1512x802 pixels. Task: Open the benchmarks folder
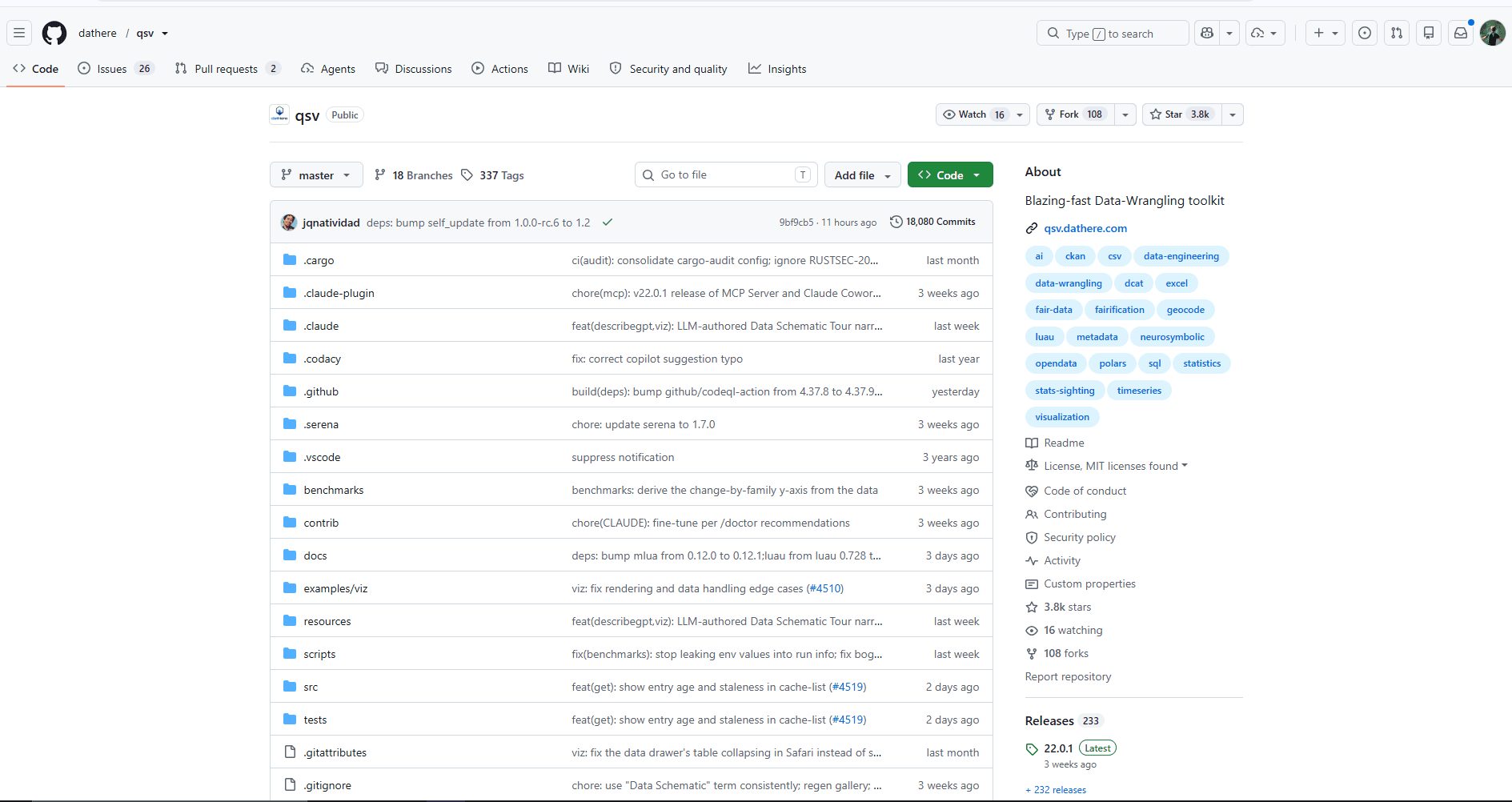pyautogui.click(x=334, y=490)
